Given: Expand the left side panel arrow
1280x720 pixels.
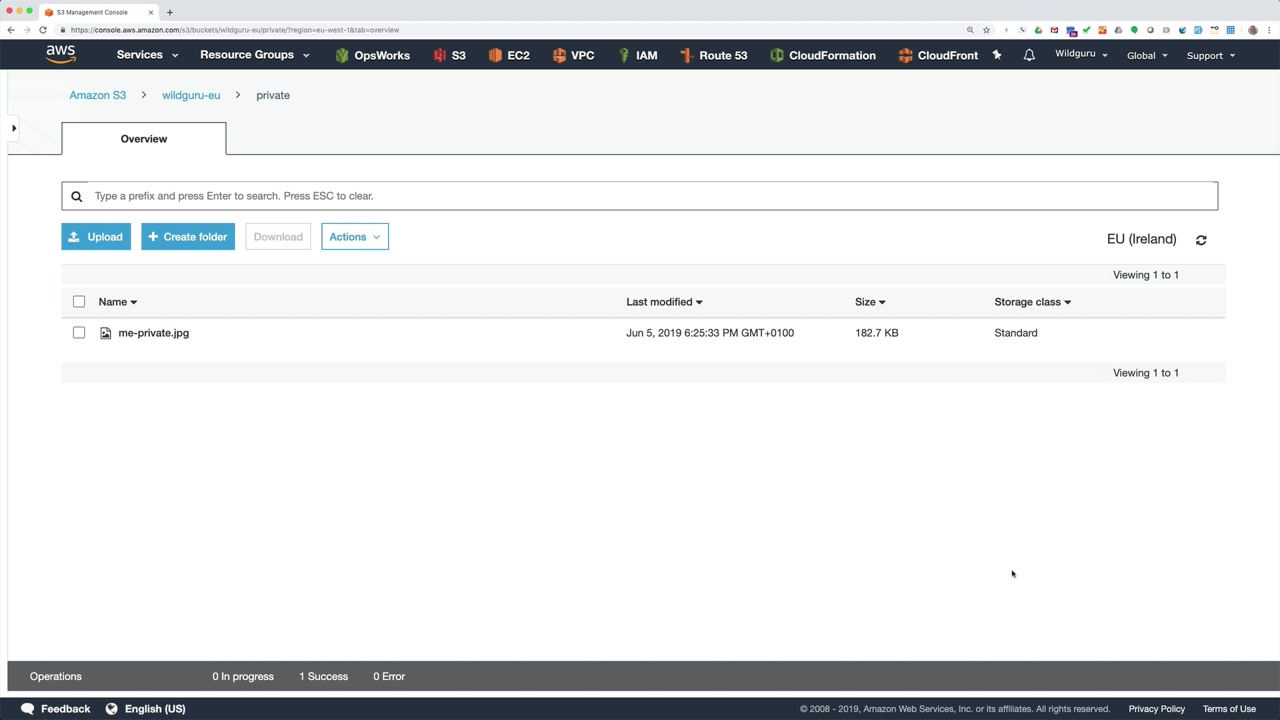Looking at the screenshot, I should point(14,128).
